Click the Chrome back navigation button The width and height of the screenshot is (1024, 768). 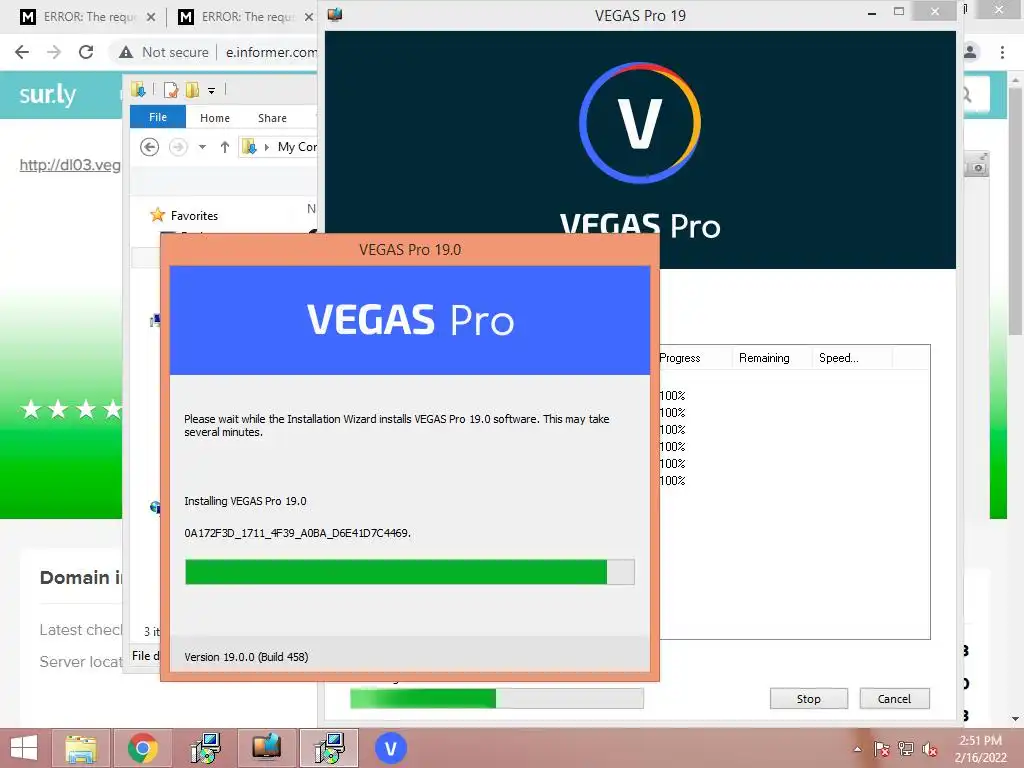point(22,52)
